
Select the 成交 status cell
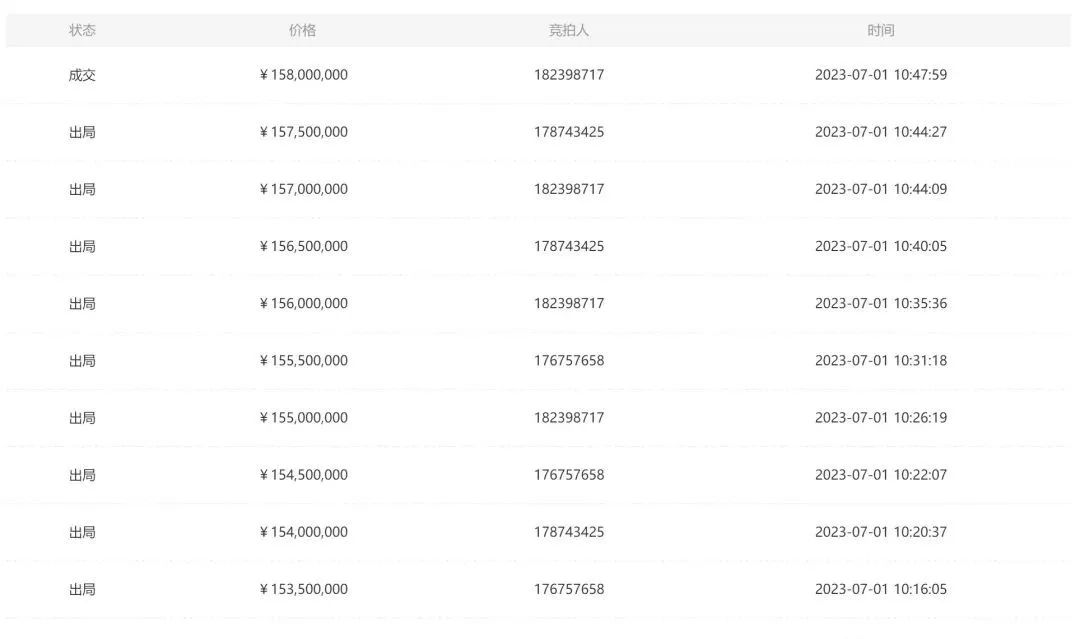click(82, 75)
